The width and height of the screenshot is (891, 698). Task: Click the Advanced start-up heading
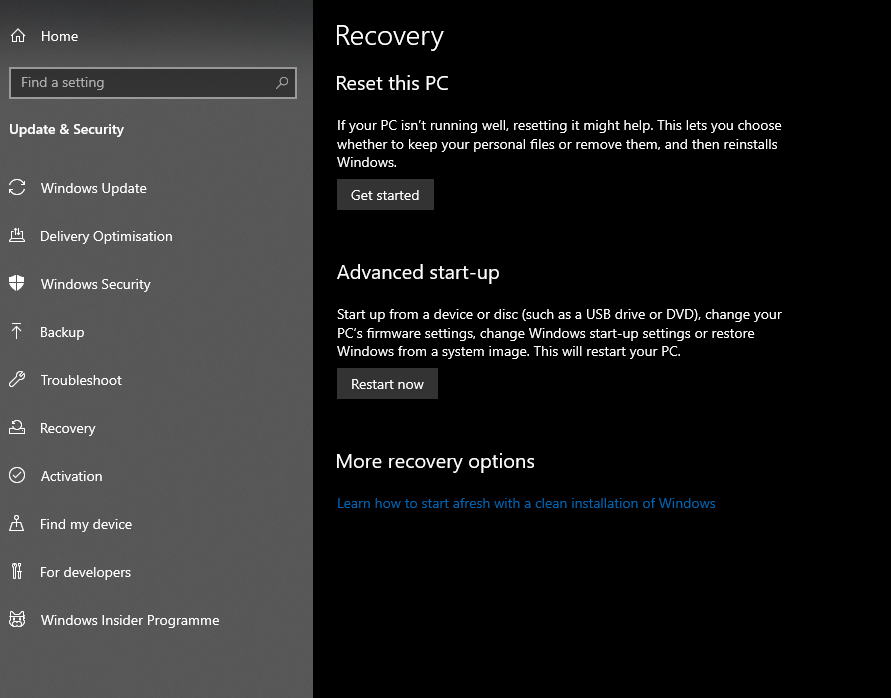[x=418, y=272]
